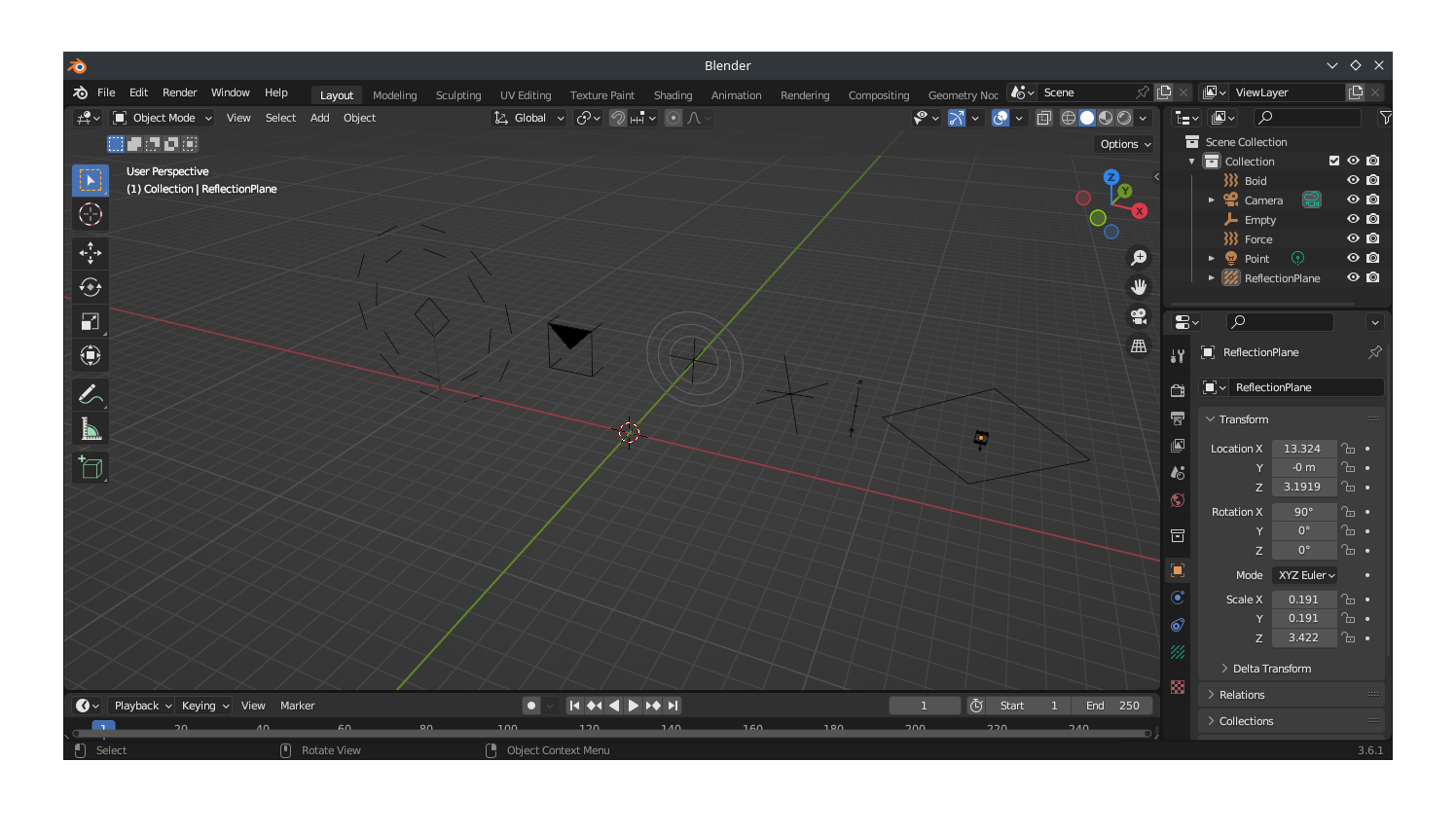This screenshot has width=1456, height=835.
Task: Jump to the last frame in the timeline
Action: tap(673, 706)
